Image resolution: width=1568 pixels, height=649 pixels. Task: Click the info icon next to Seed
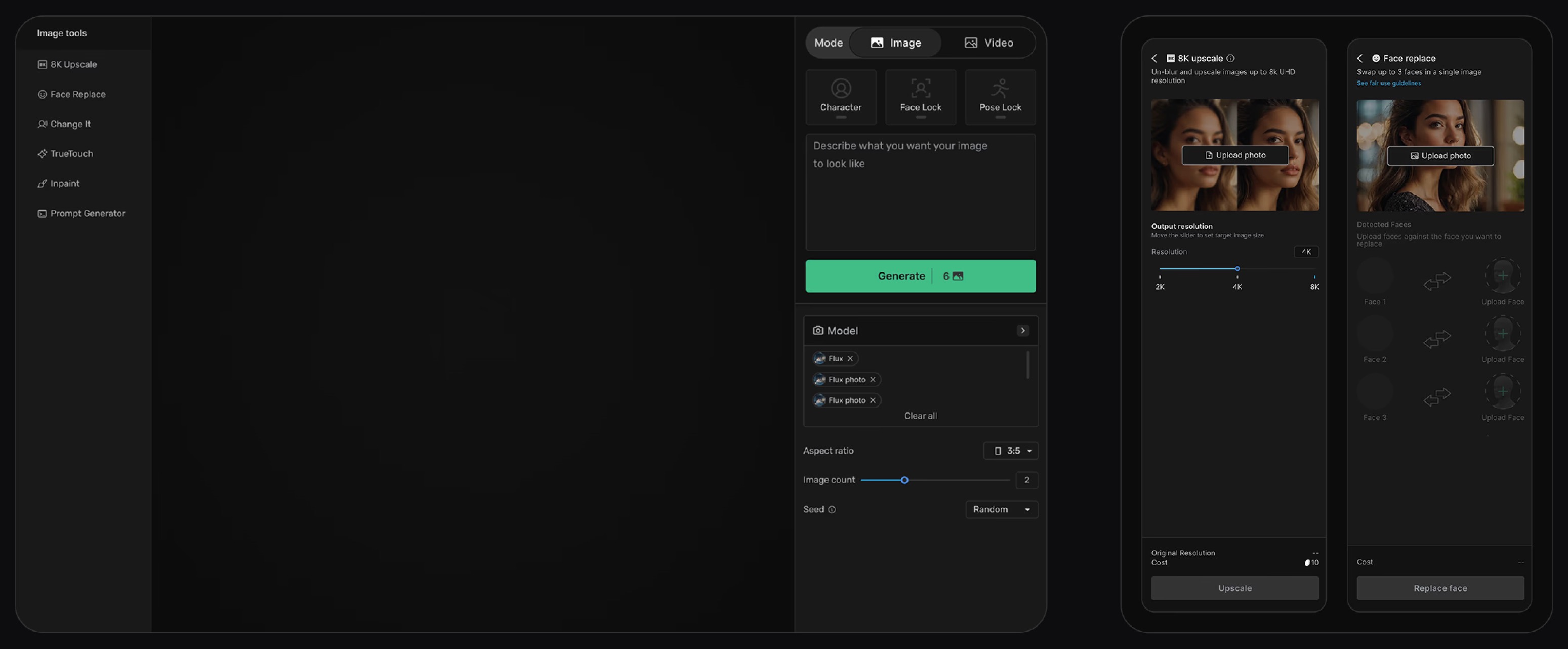pyautogui.click(x=832, y=510)
